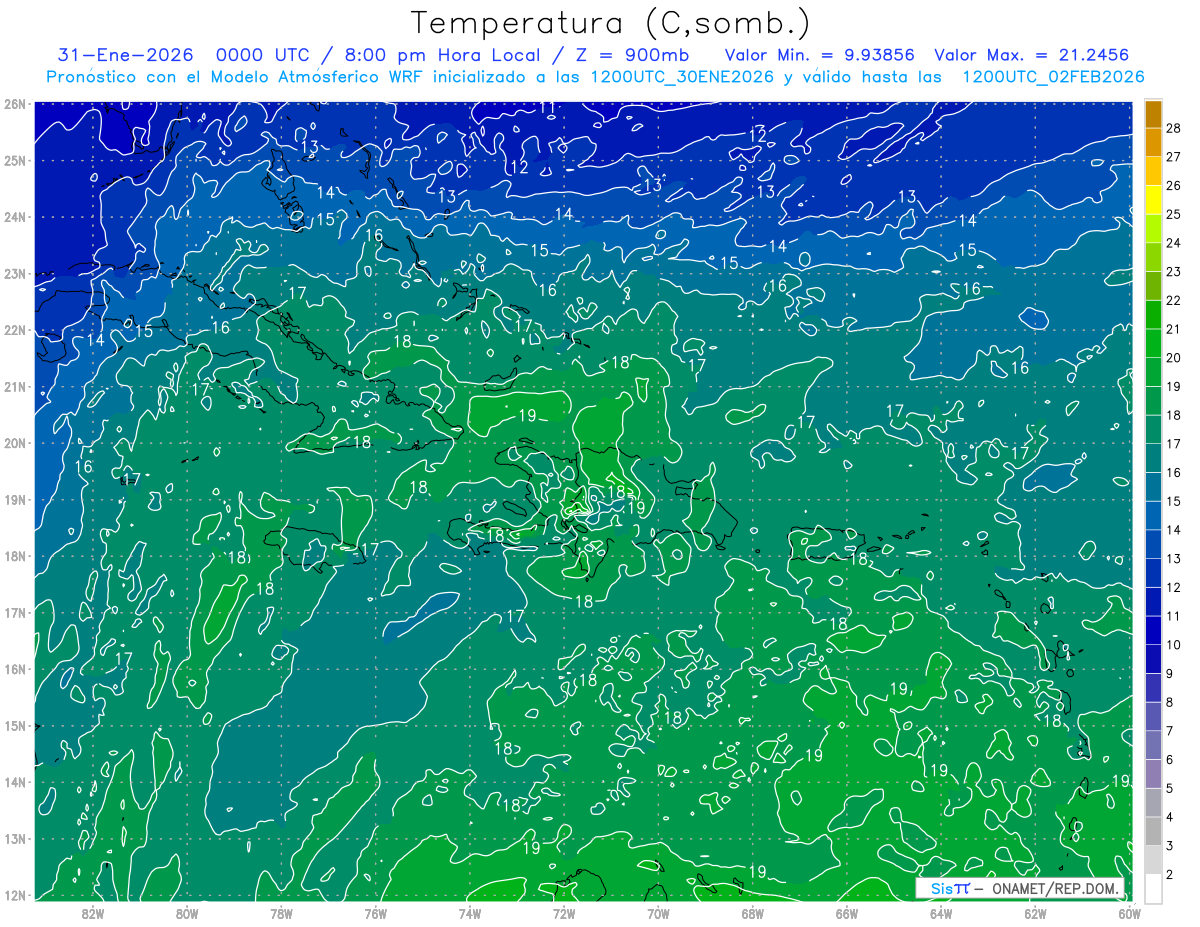The width and height of the screenshot is (1200, 927).
Task: Click the '24N' latitude axis label
Action: point(15,217)
